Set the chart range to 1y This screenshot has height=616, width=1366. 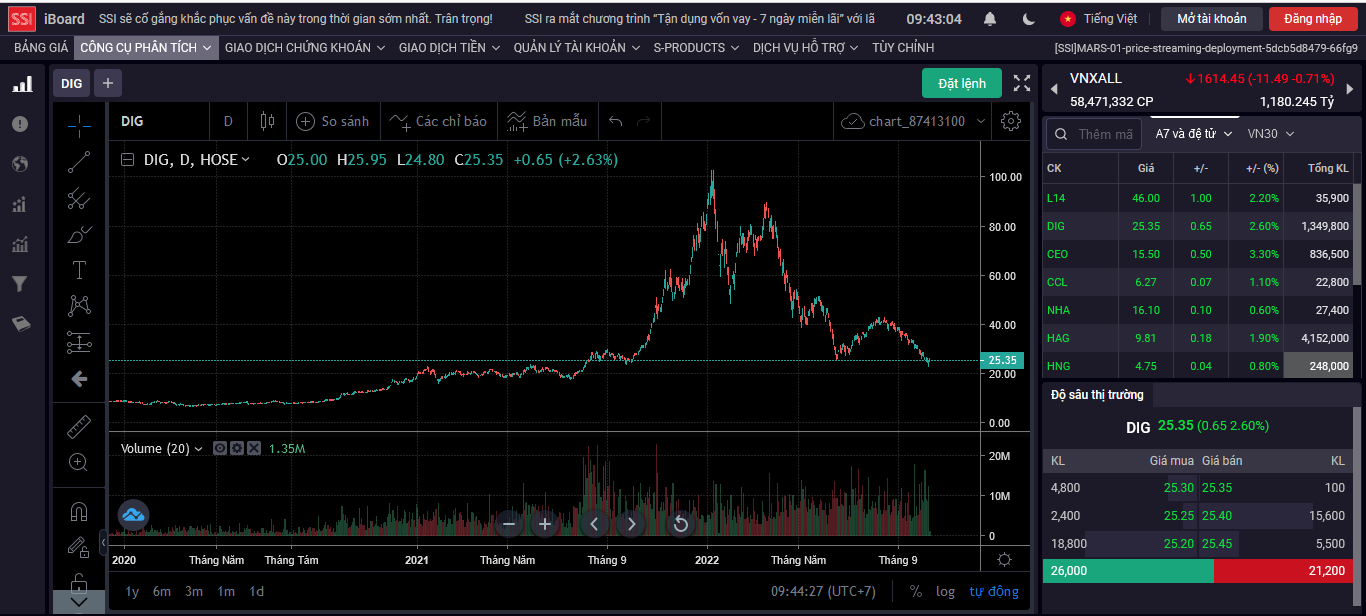click(132, 591)
